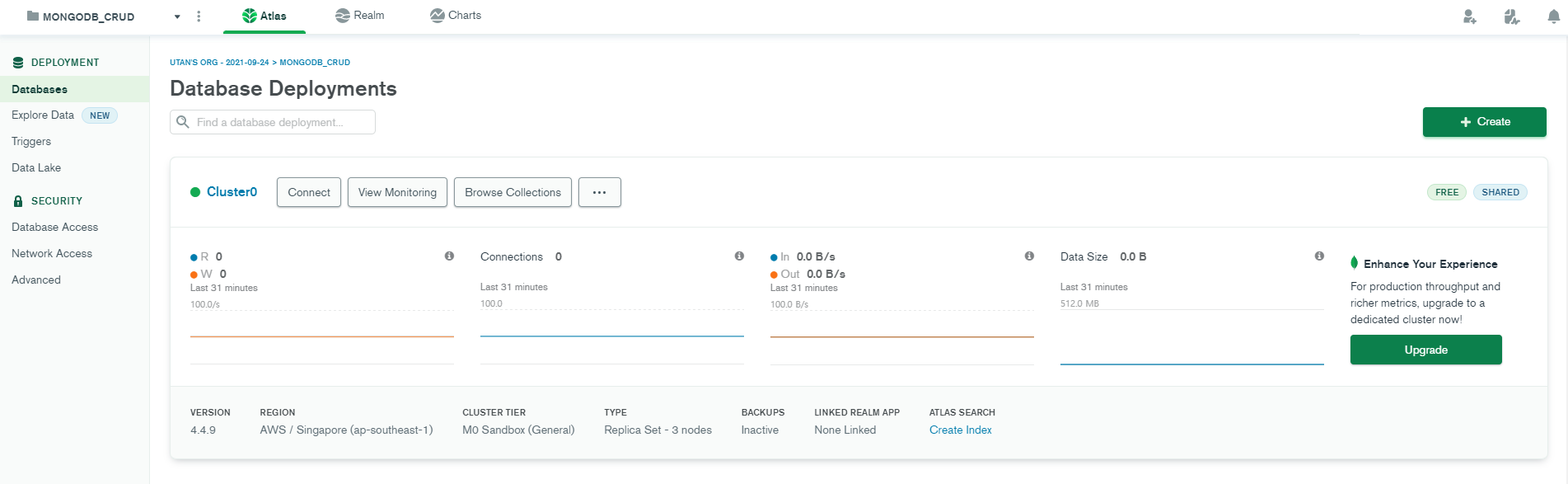Image resolution: width=1568 pixels, height=484 pixels.
Task: Follow MONGODB_CRUD breadcrumb link
Action: pos(315,63)
